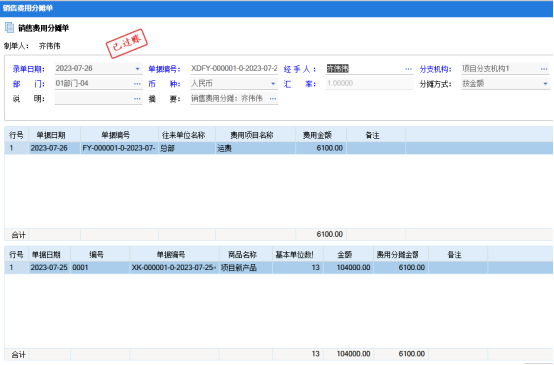
Task: Open the 分支机构 ellipsis lookup button
Action: click(544, 69)
